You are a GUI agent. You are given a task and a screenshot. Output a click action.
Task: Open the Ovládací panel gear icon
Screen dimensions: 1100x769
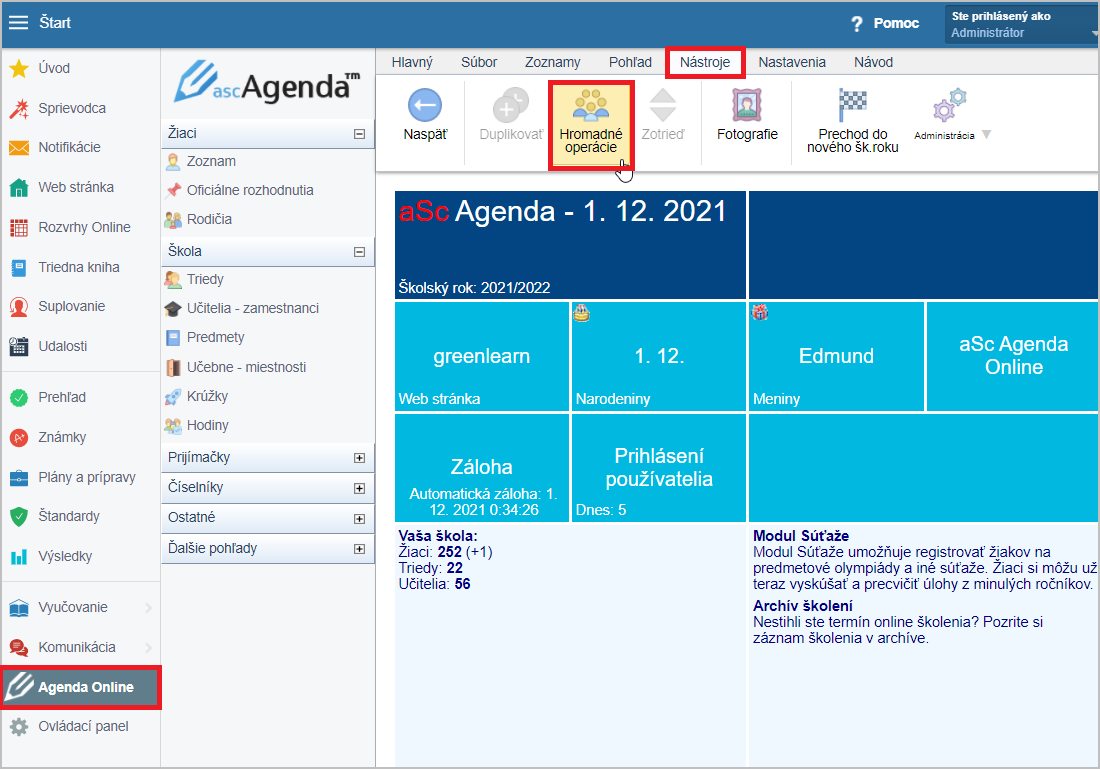(19, 727)
